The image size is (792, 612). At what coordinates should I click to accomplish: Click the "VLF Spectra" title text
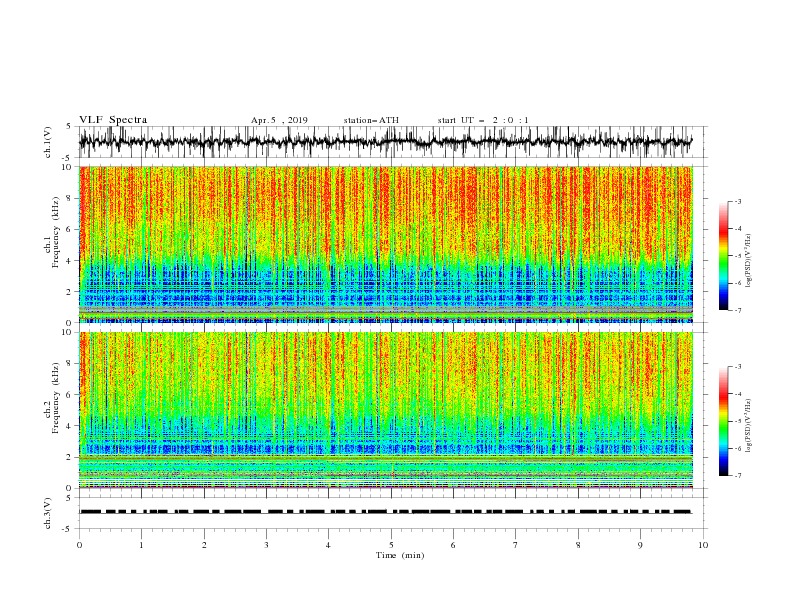point(113,120)
